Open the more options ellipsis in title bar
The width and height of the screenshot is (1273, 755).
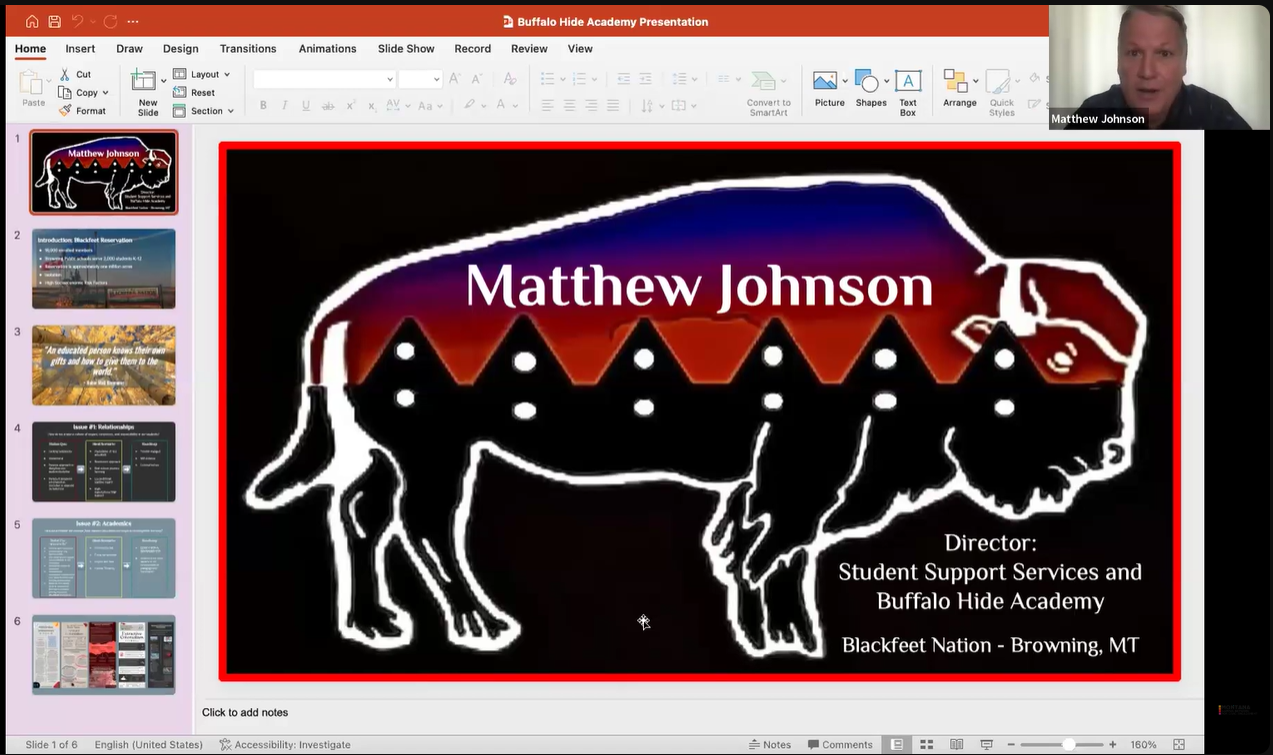click(133, 21)
